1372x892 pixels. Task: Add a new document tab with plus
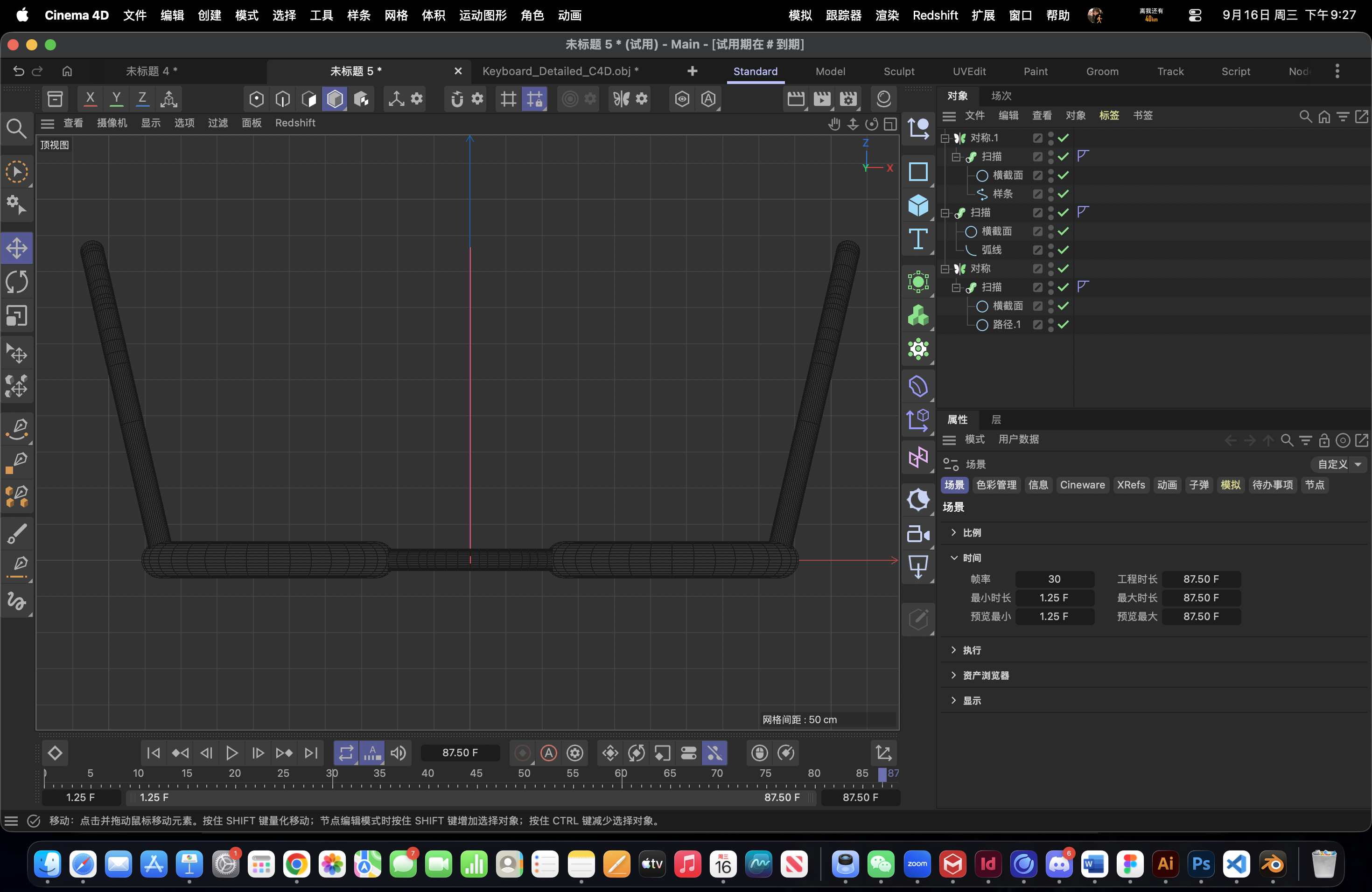click(693, 71)
